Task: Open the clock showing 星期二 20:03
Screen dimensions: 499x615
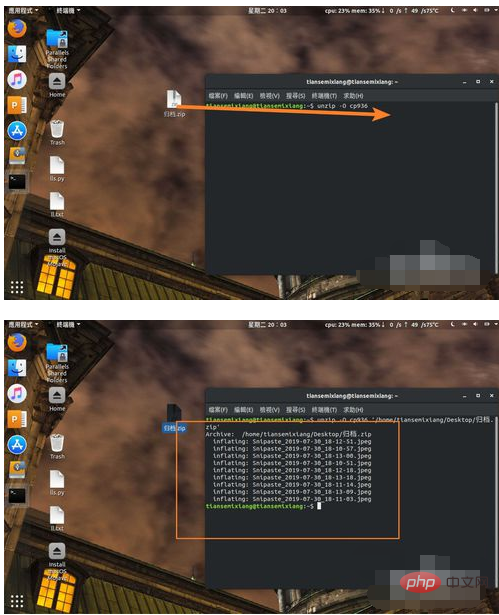Action: point(267,11)
